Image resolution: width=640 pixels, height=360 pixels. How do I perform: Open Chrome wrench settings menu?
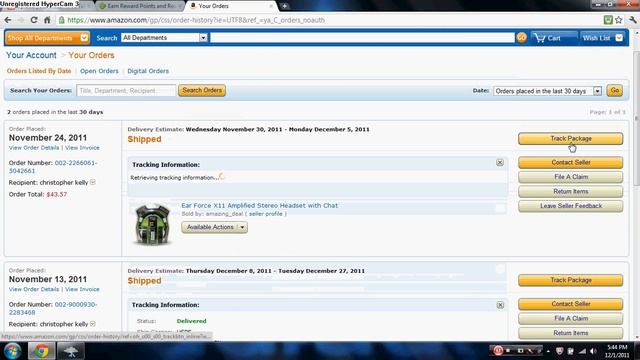pyautogui.click(x=633, y=20)
